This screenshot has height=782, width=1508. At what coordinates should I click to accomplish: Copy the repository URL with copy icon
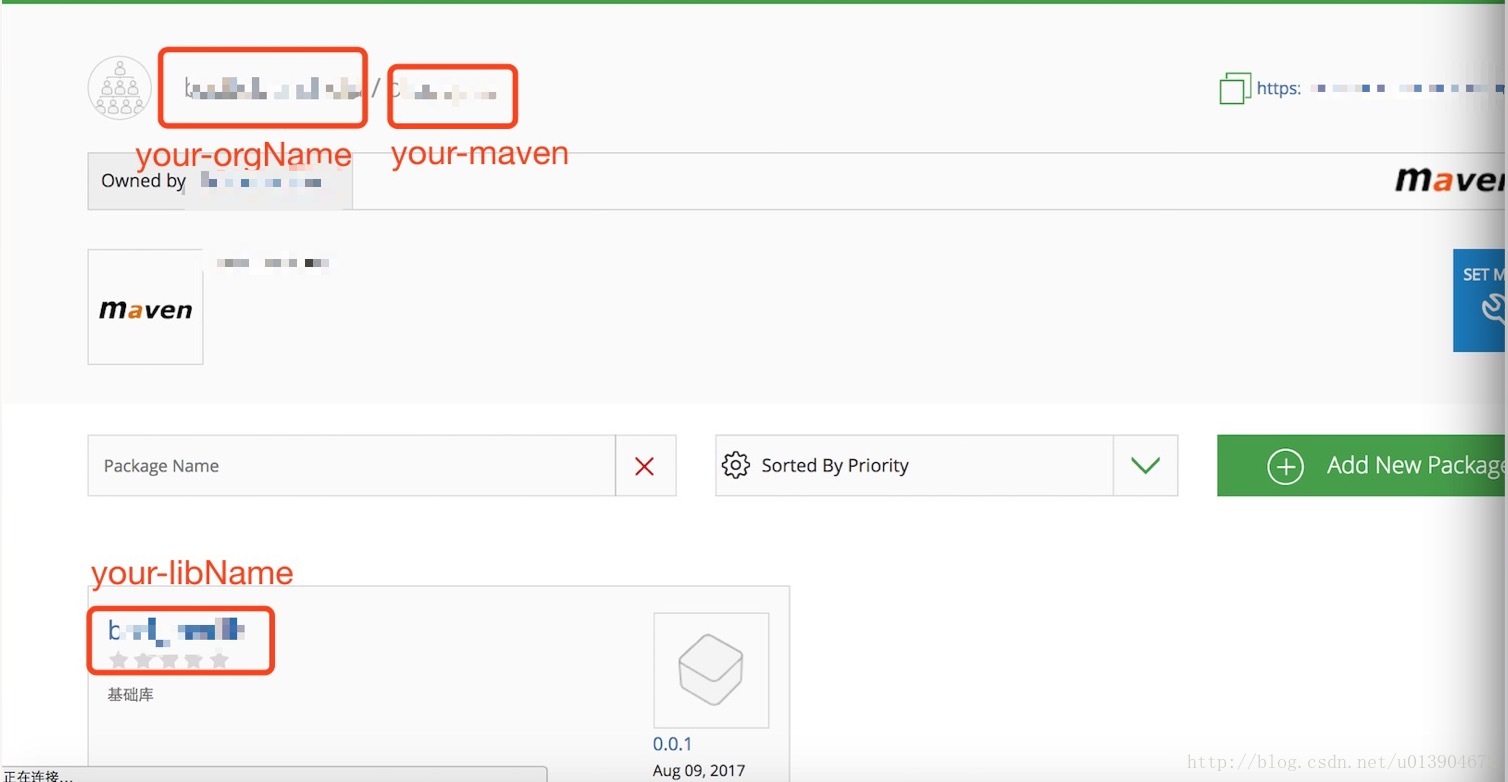click(x=1235, y=88)
